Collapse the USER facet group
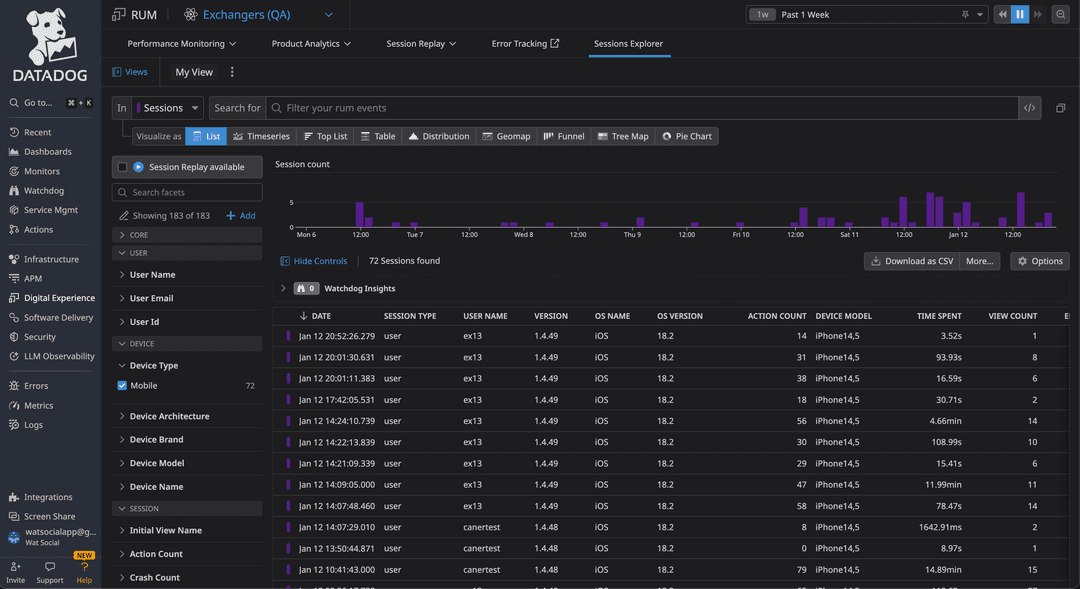Viewport: 1080px width, 589px height. point(187,253)
